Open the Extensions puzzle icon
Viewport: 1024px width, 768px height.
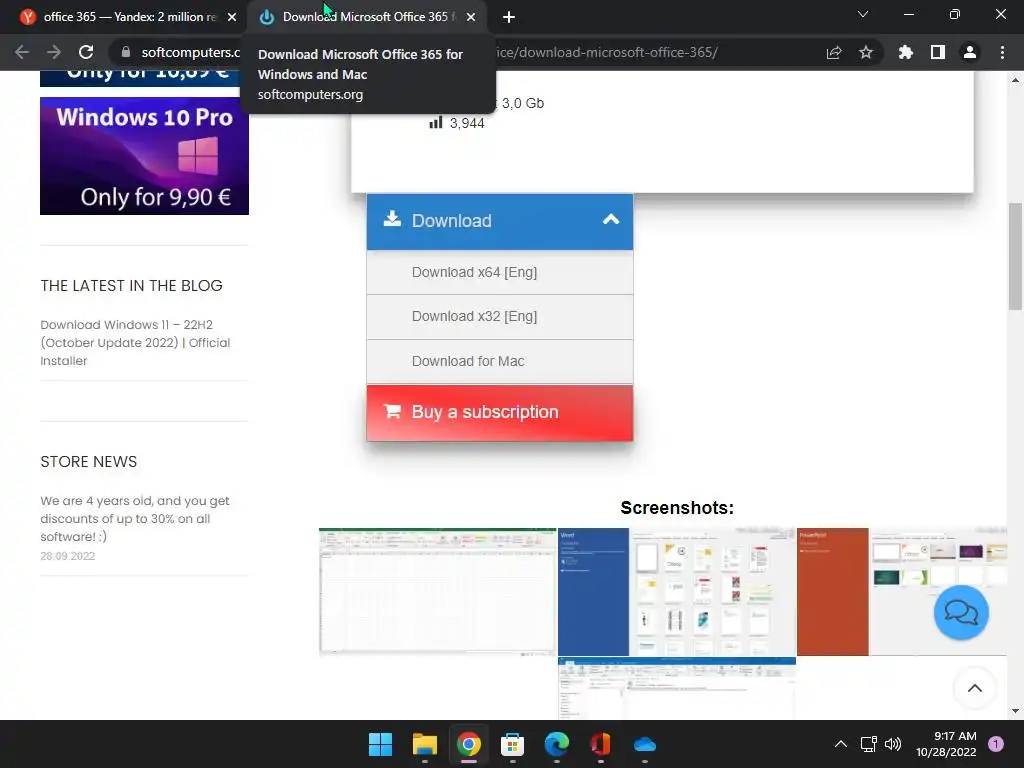click(x=906, y=52)
